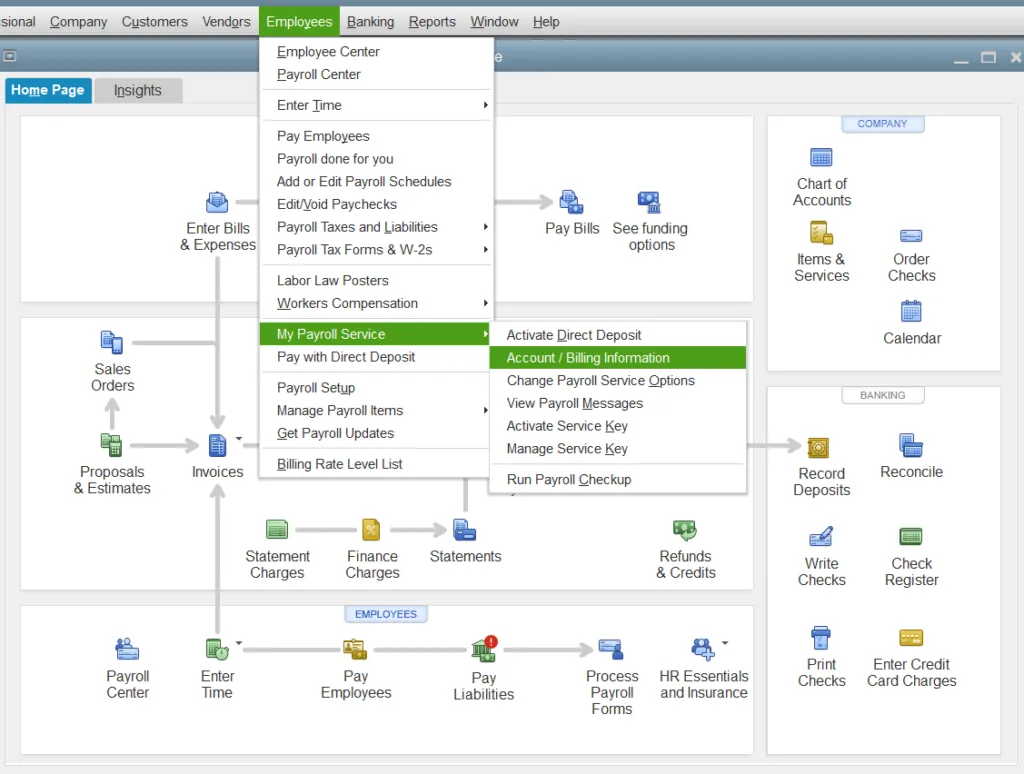This screenshot has height=774, width=1024.
Task: Open HR Essentials and Insurance dropdown arrow
Action: point(725,643)
